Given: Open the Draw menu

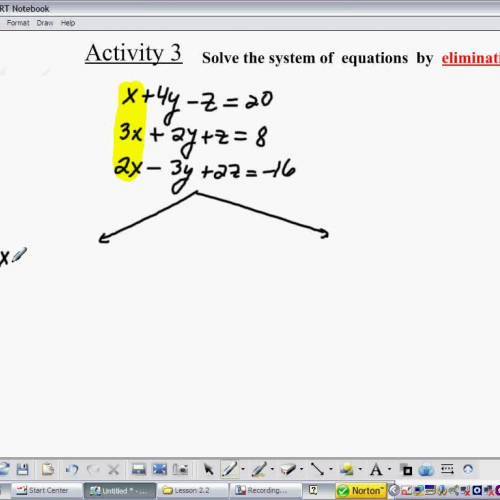Looking at the screenshot, I should click(45, 23).
